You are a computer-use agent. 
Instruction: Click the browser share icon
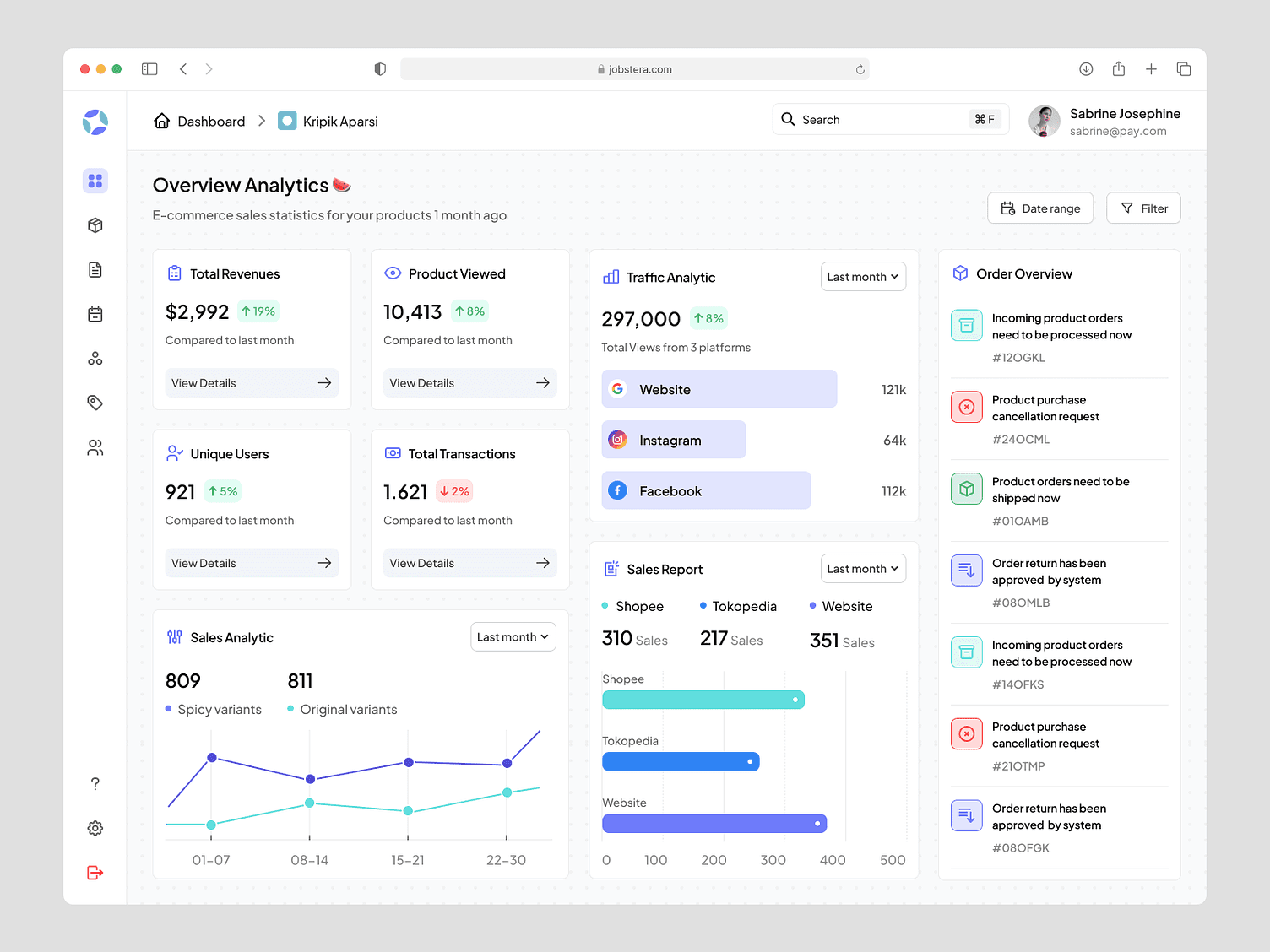[1119, 69]
